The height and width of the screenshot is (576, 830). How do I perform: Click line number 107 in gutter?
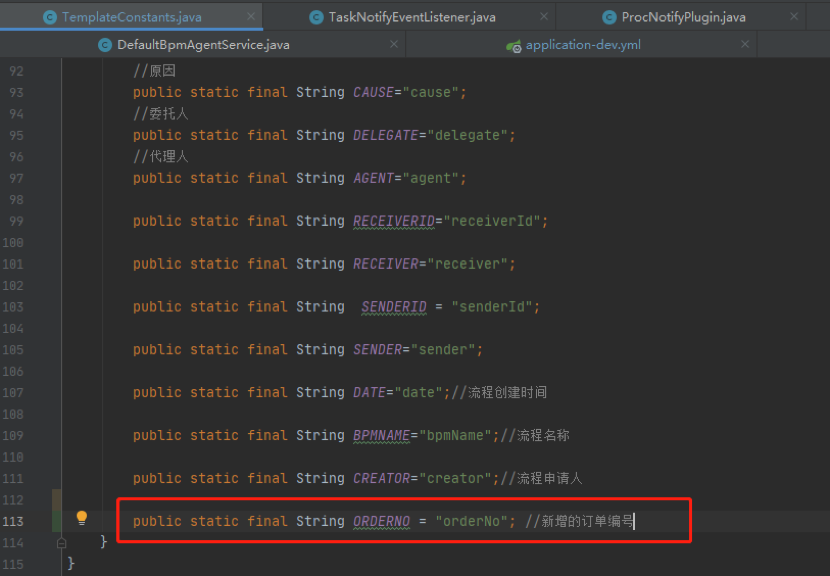click(13, 393)
